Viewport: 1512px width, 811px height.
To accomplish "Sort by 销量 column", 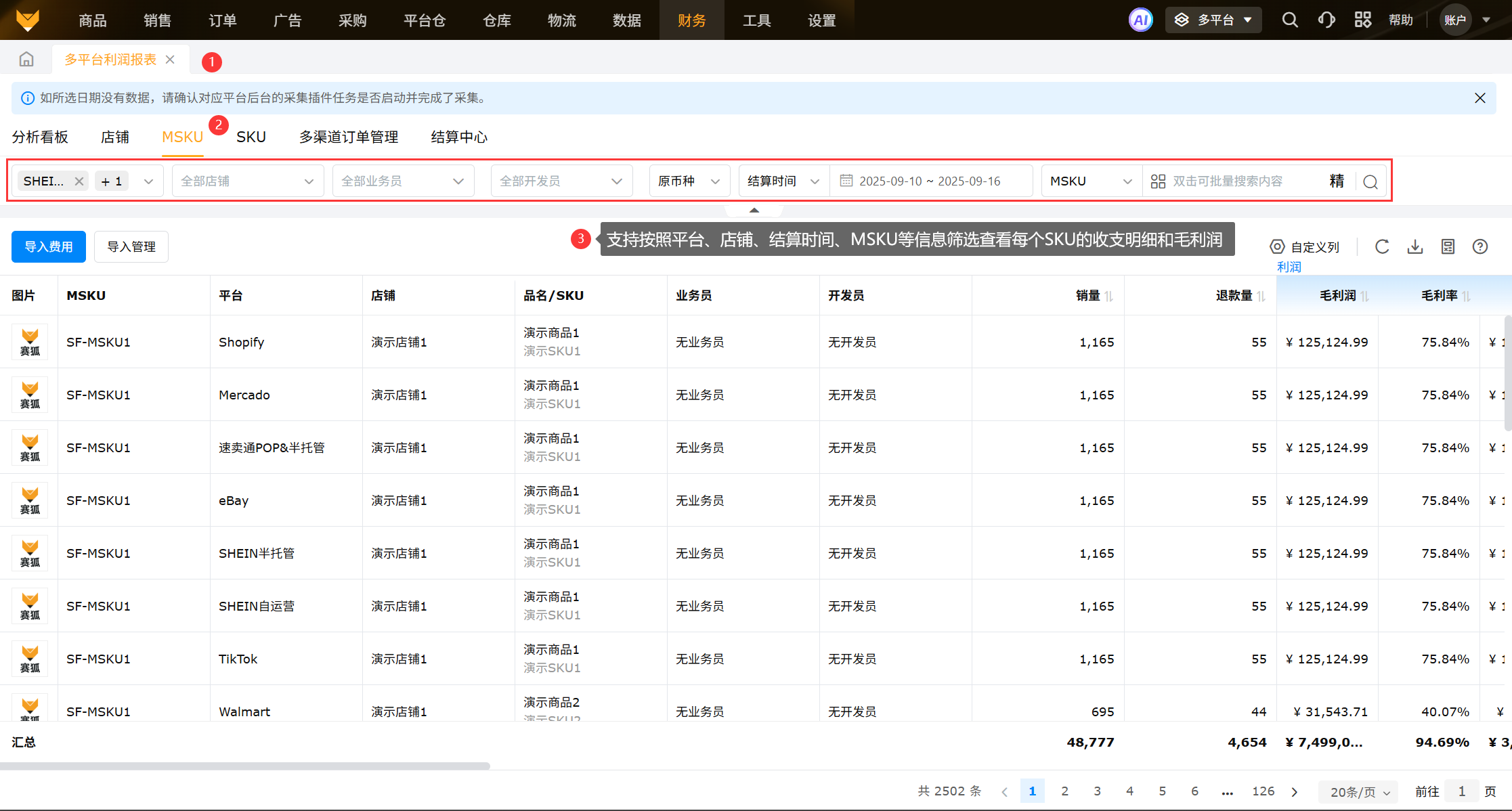I will click(x=1108, y=296).
